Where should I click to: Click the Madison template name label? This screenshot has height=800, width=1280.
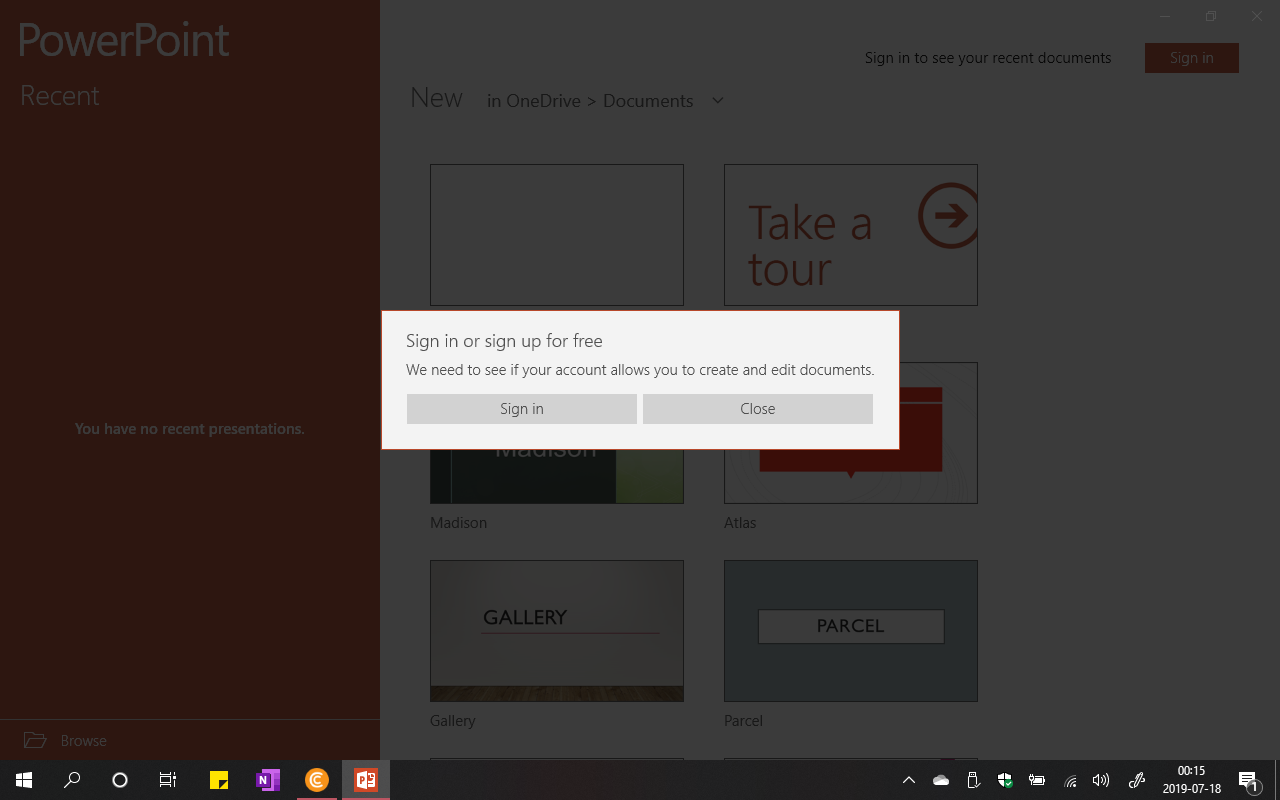coord(458,523)
